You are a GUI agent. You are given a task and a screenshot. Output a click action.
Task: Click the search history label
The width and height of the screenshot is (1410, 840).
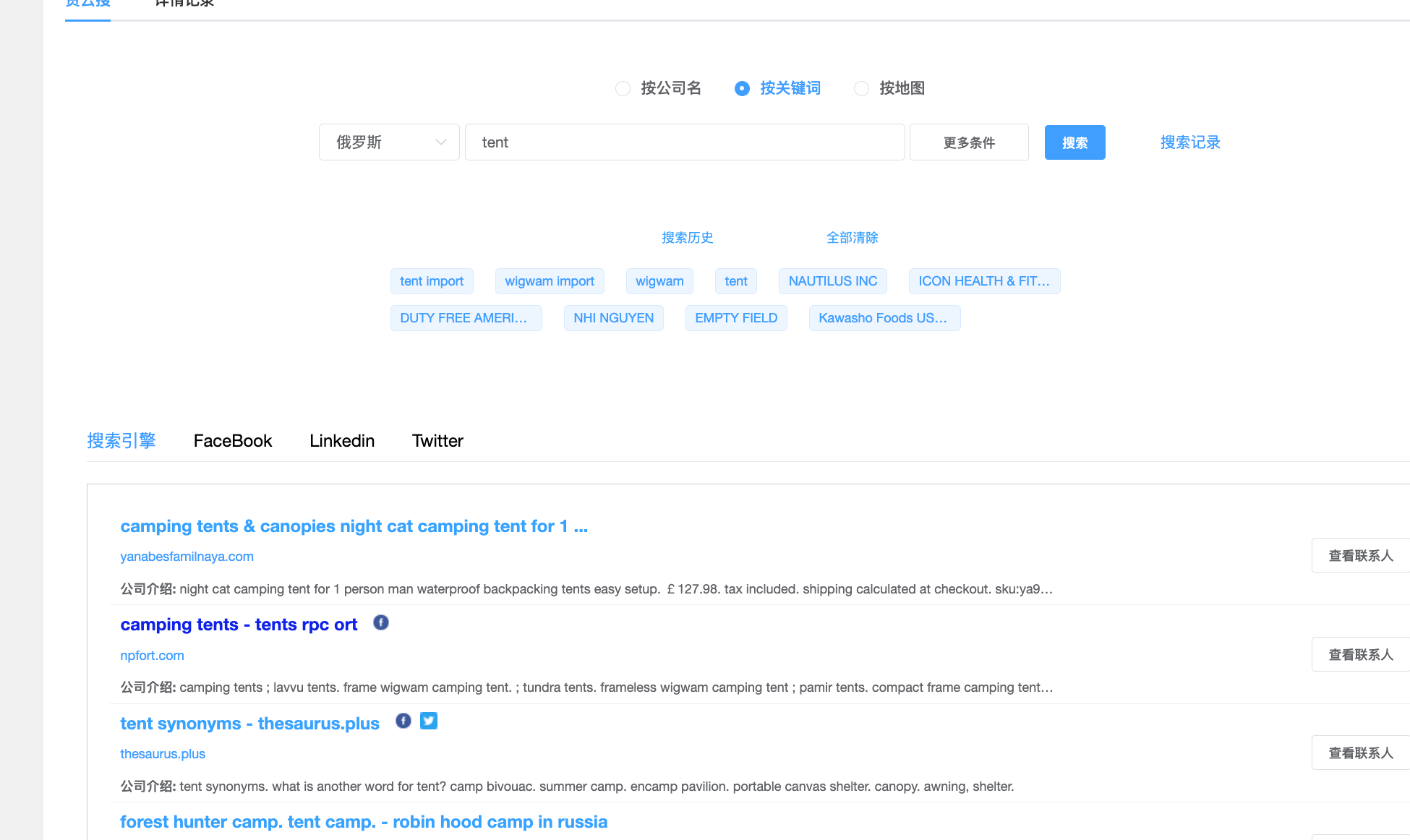tap(687, 238)
